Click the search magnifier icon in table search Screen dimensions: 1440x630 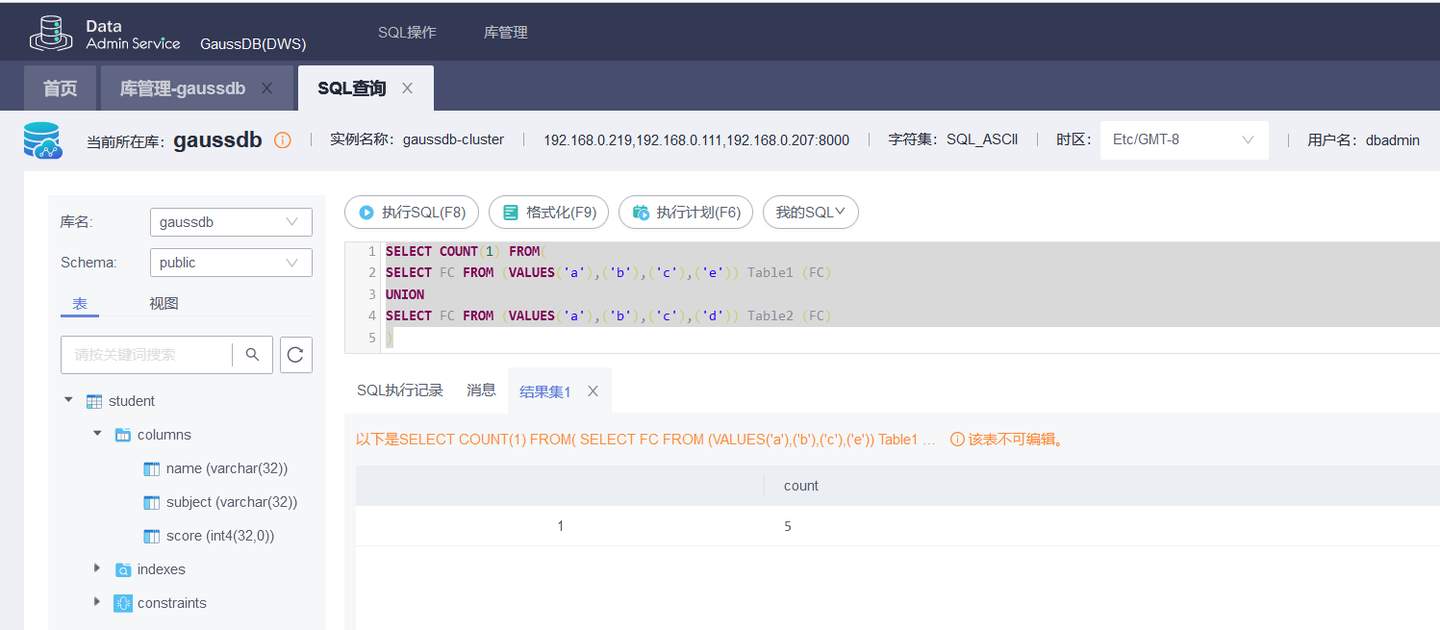click(252, 354)
